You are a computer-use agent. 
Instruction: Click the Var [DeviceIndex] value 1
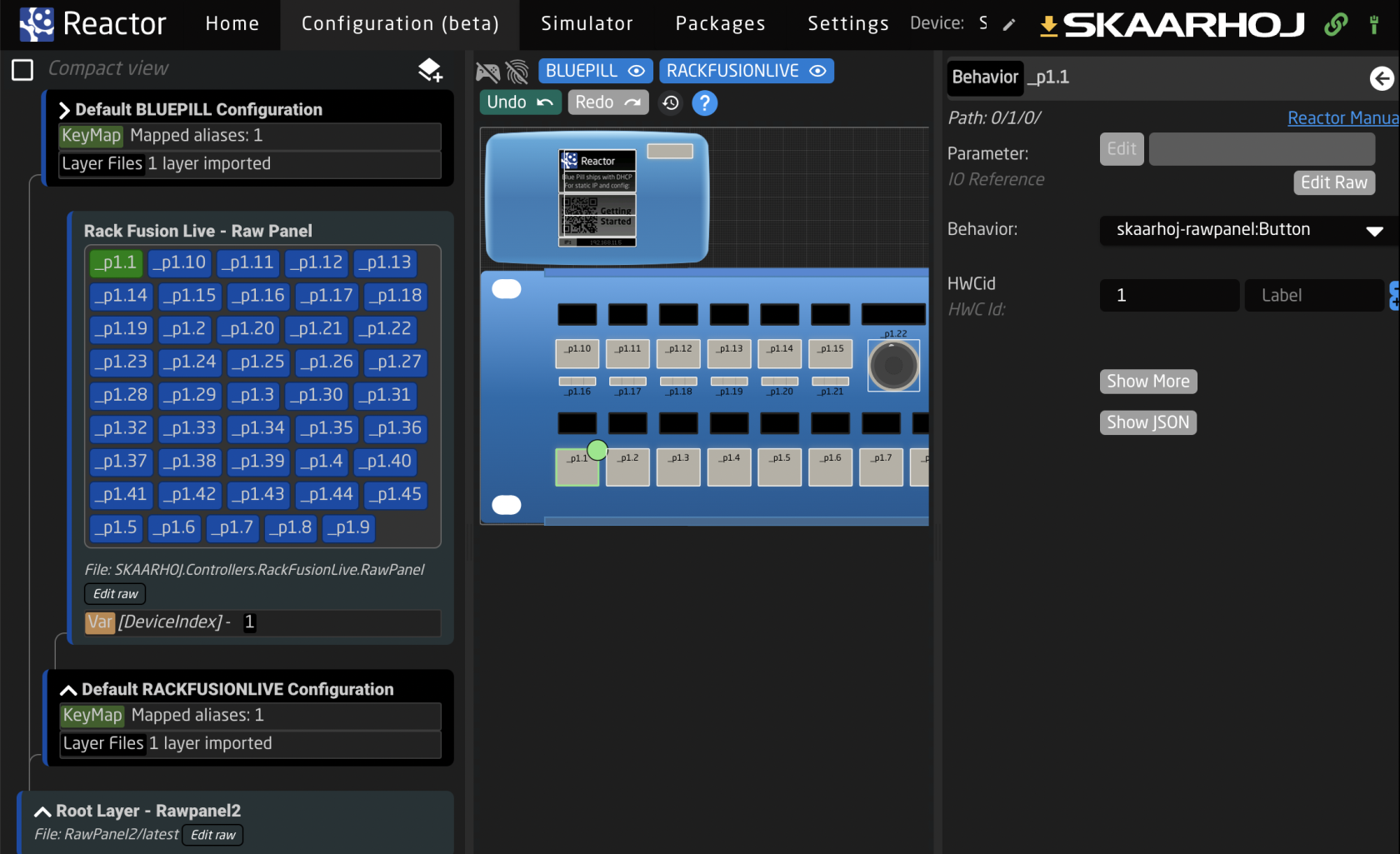[x=249, y=622]
